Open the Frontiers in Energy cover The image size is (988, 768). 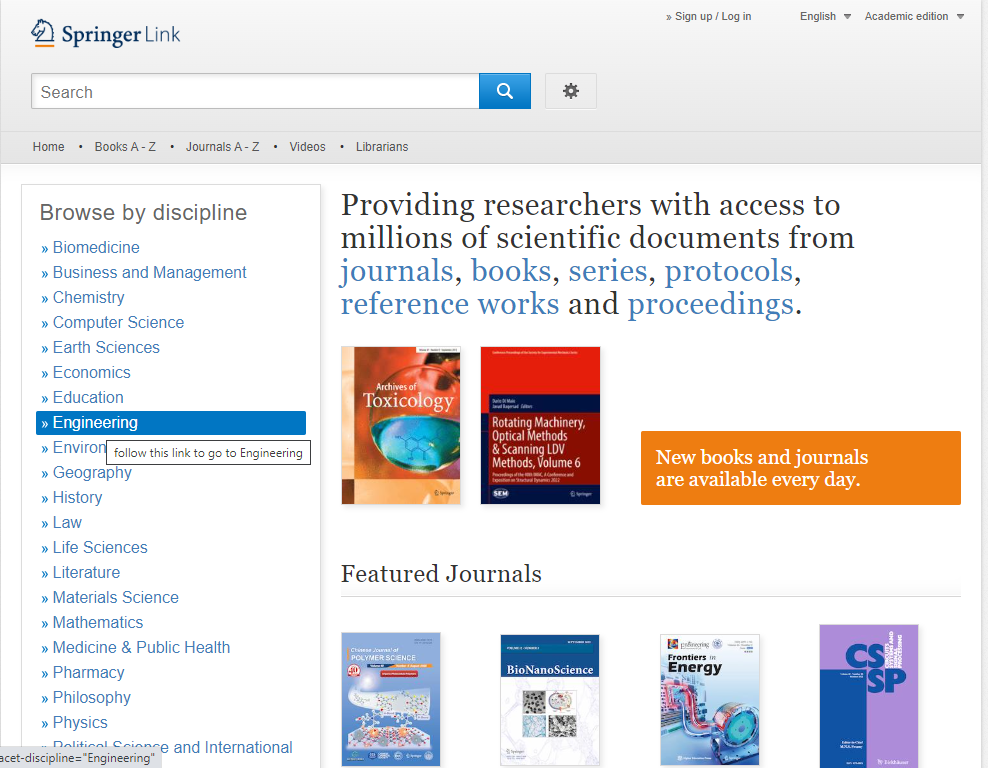click(709, 700)
